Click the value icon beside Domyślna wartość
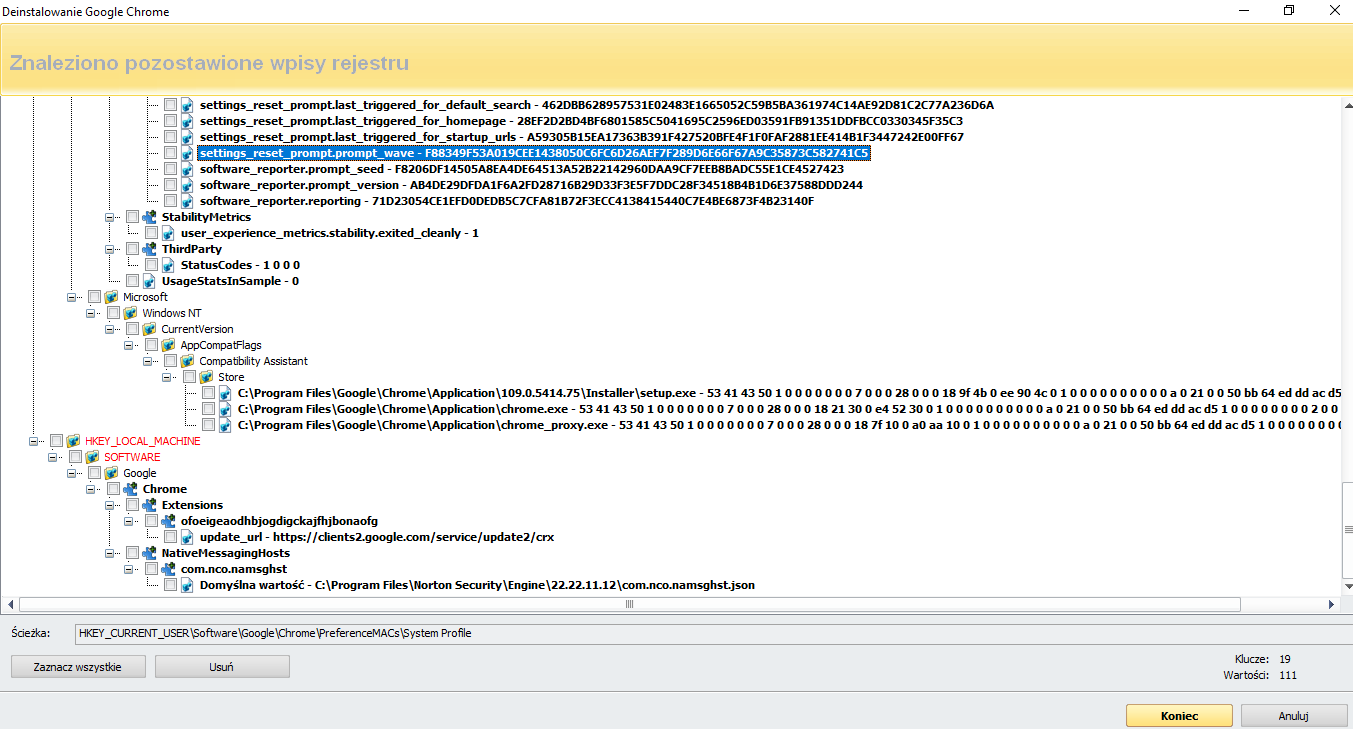Image resolution: width=1353 pixels, height=729 pixels. point(188,585)
